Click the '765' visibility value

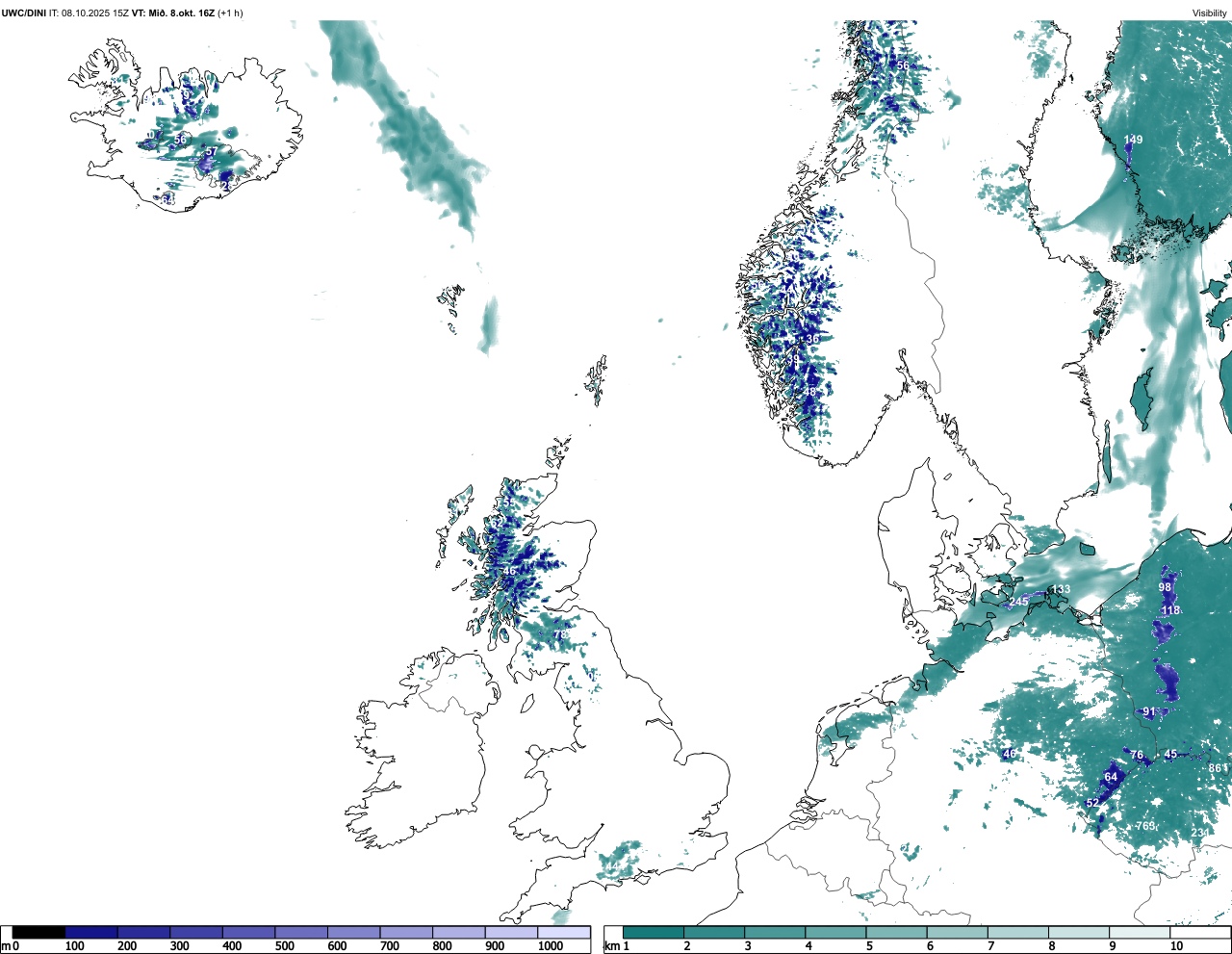pos(1145,826)
